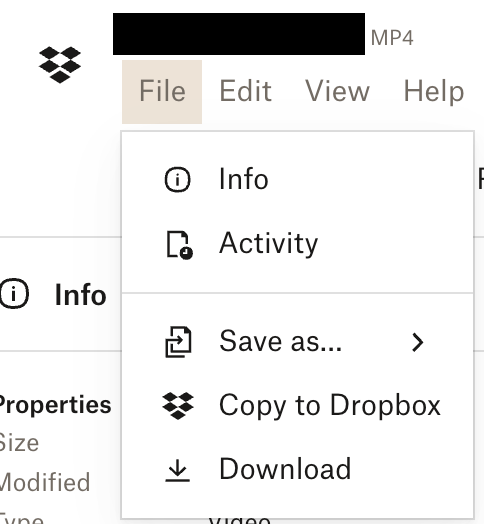Expand the Save as chevron arrow
Image resolution: width=484 pixels, height=524 pixels.
click(x=418, y=342)
